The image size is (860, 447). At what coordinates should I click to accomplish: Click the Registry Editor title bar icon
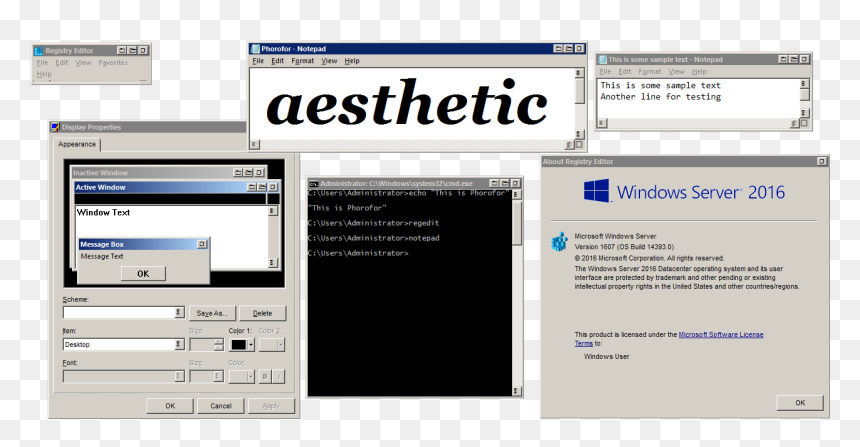click(38, 50)
